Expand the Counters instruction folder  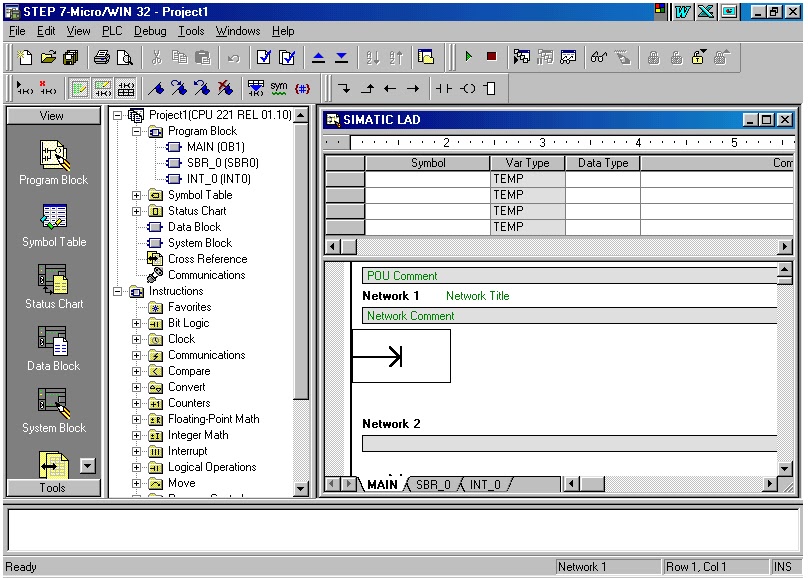[x=137, y=403]
